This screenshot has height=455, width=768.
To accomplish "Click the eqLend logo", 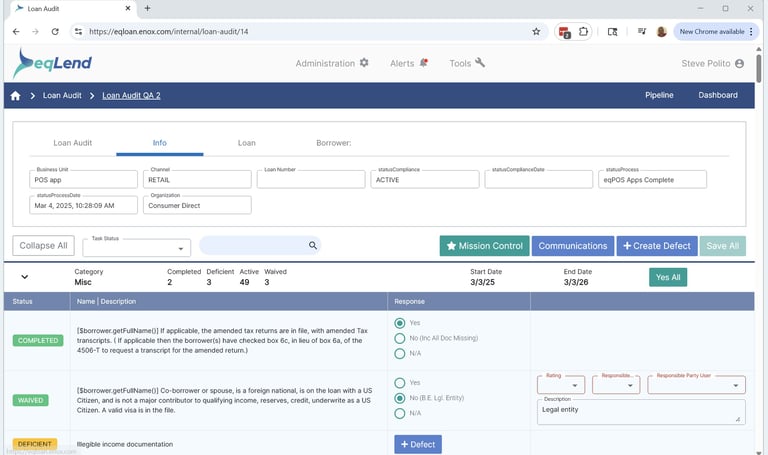I will coord(52,63).
